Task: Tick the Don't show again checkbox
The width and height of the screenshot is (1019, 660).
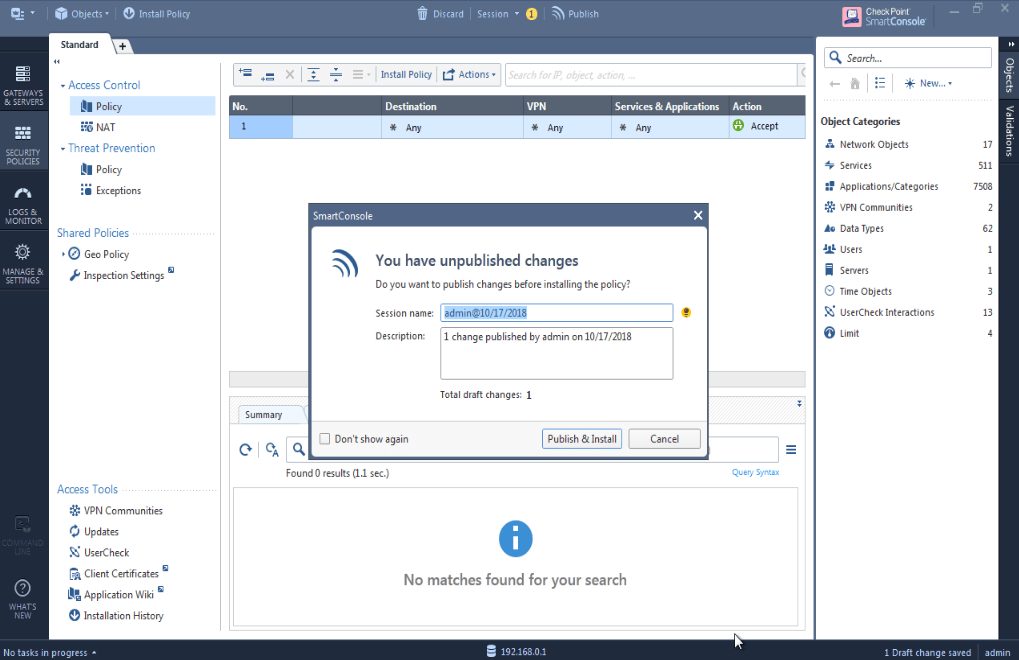Action: pyautogui.click(x=325, y=438)
